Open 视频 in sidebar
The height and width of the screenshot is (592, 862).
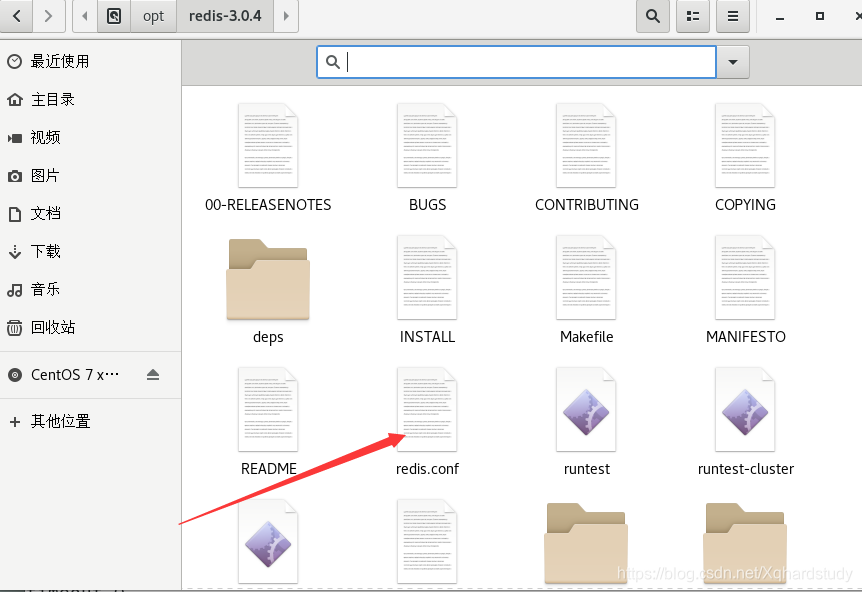(90, 137)
